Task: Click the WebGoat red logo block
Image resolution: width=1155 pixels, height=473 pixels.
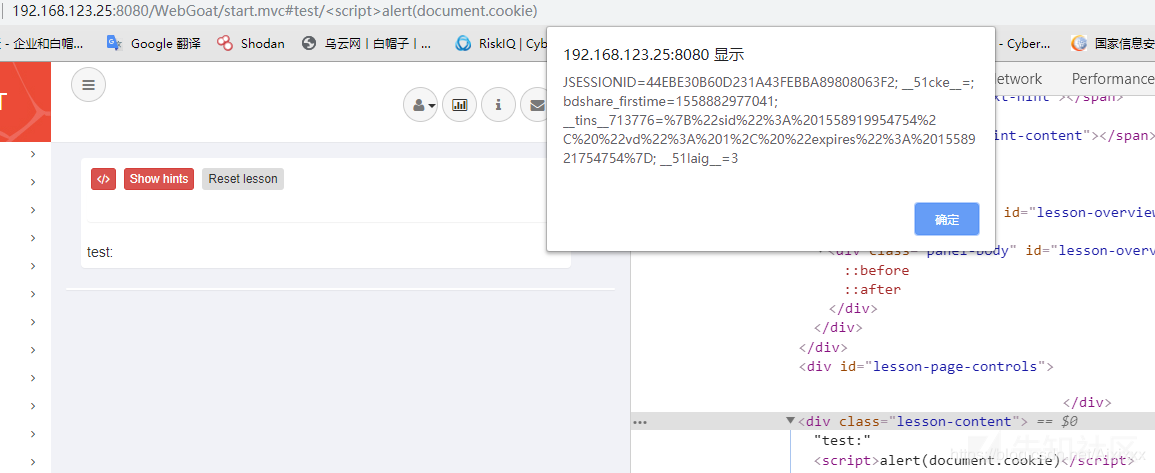Action: point(25,102)
